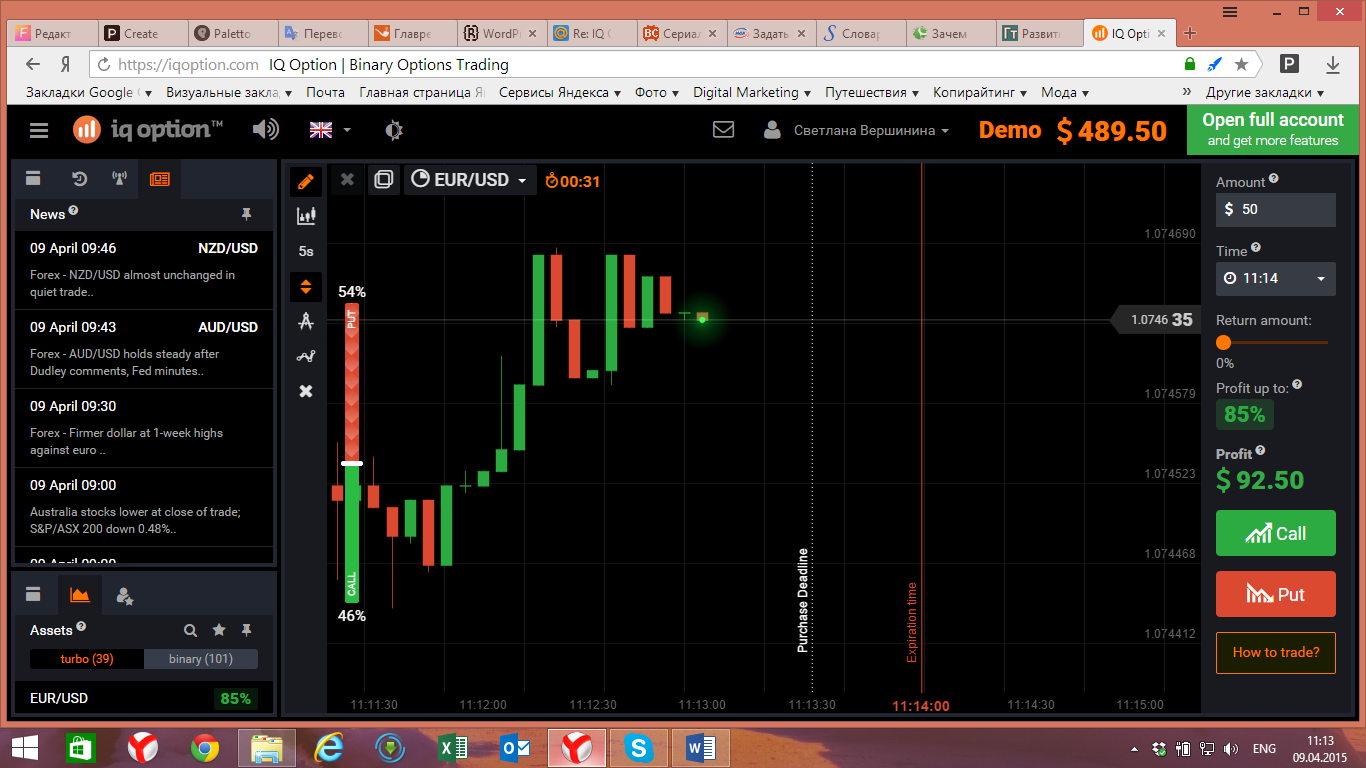Open How to trade? guide
Screen dimensions: 1366x768
[1276, 652]
